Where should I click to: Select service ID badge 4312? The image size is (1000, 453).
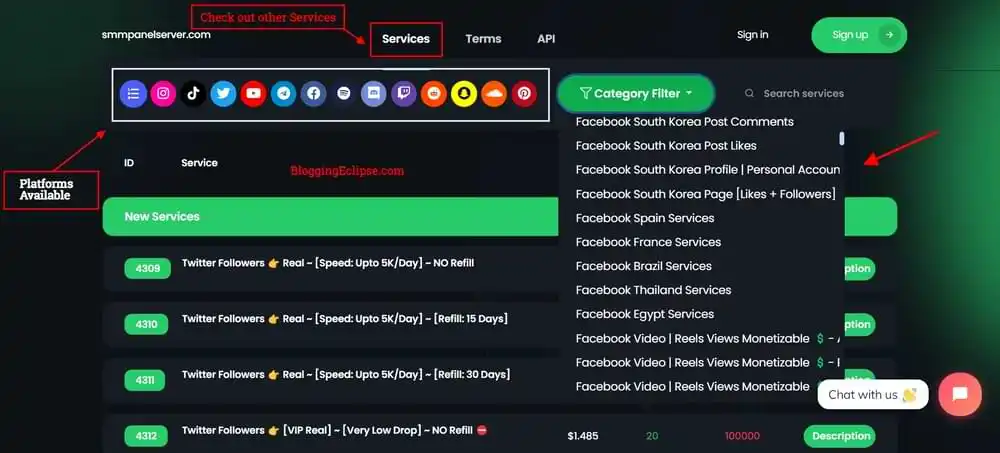(146, 436)
